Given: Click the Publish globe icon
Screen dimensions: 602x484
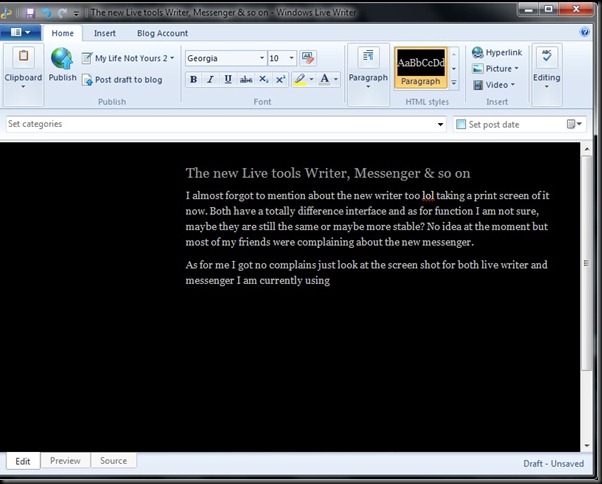Looking at the screenshot, I should click(62, 58).
